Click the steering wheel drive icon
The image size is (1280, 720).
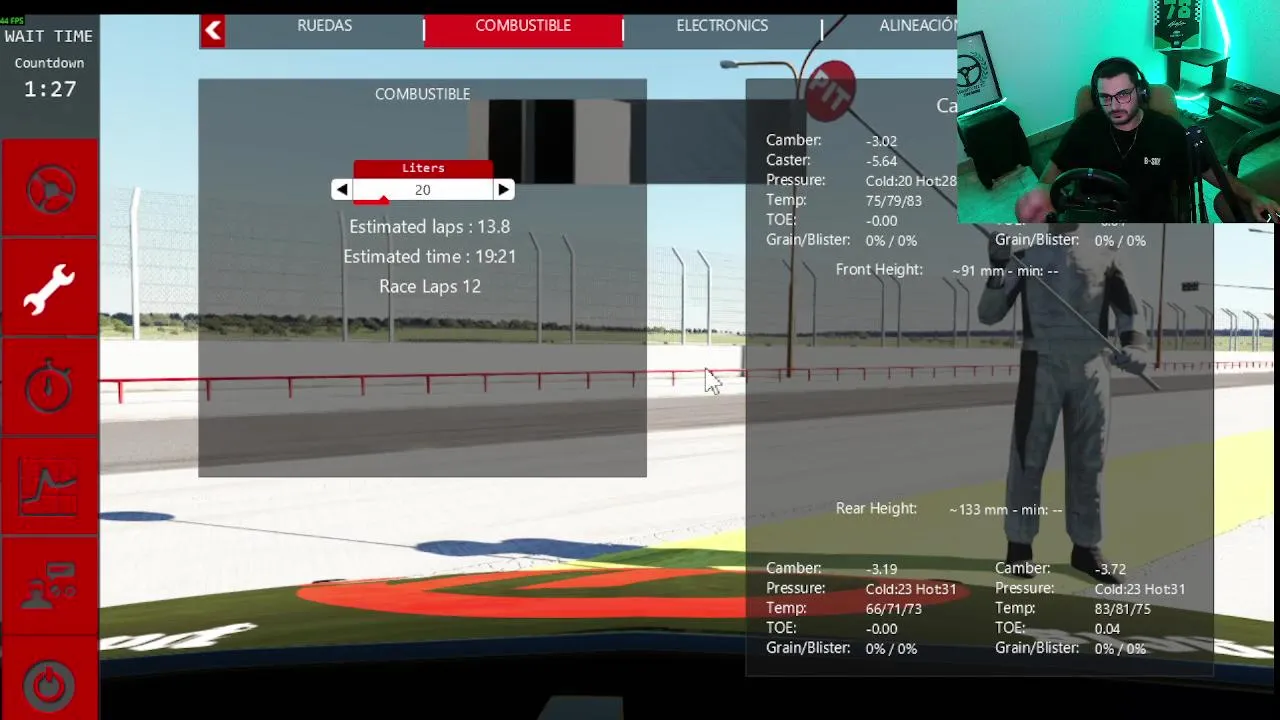pyautogui.click(x=50, y=189)
